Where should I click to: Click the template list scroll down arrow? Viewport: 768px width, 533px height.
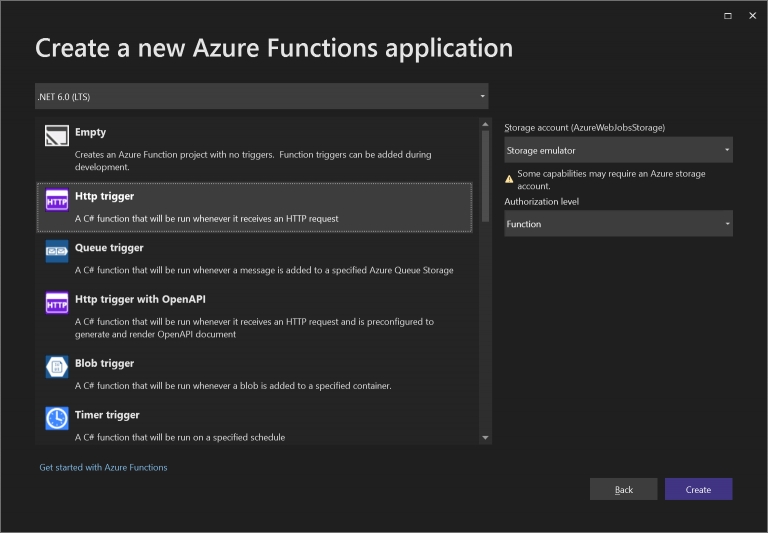pyautogui.click(x=485, y=437)
